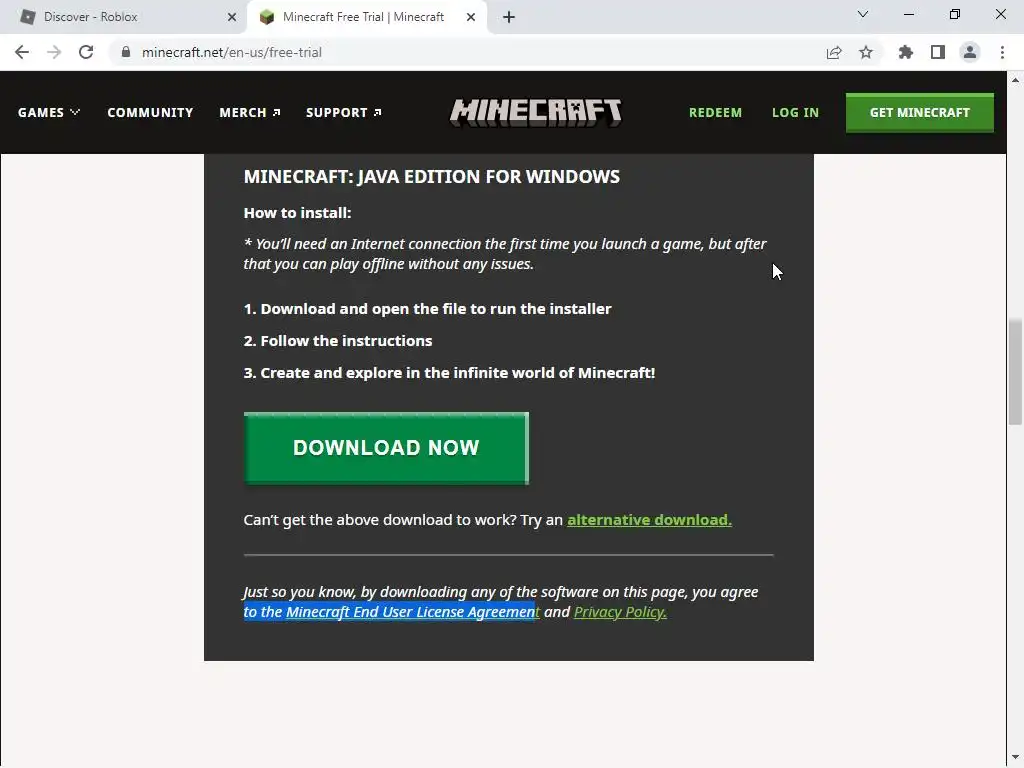Viewport: 1024px width, 768px height.
Task: Open the MERCH external link
Action: click(250, 112)
